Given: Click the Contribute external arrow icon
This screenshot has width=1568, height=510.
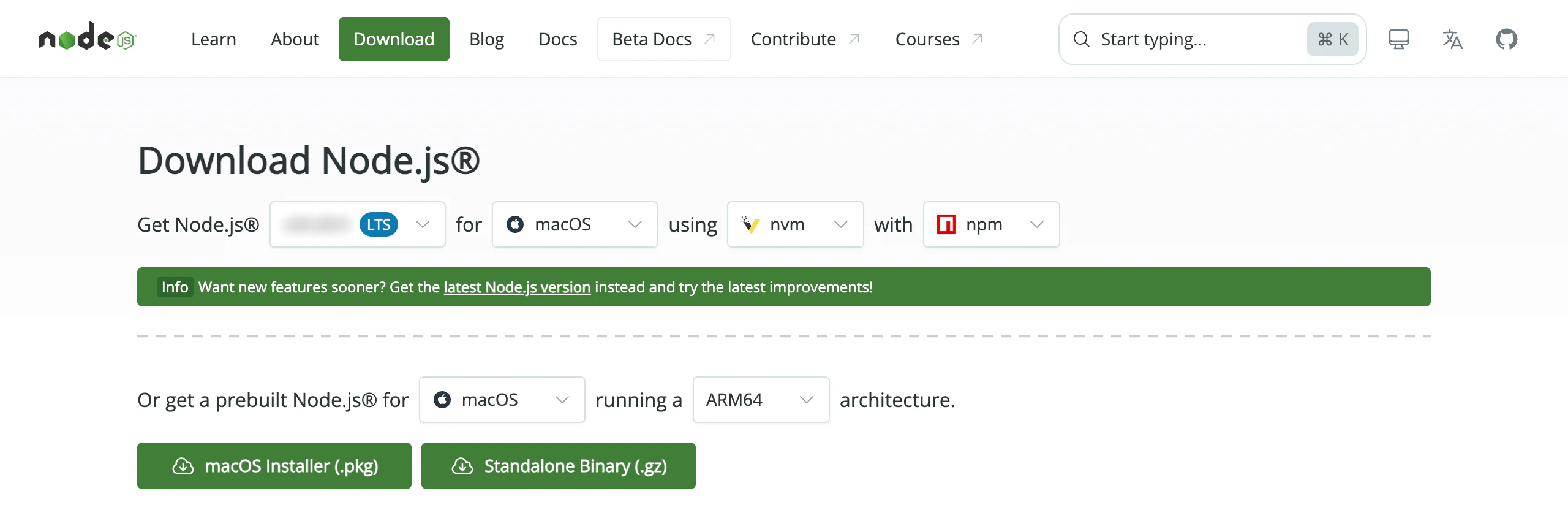Looking at the screenshot, I should click(x=854, y=39).
